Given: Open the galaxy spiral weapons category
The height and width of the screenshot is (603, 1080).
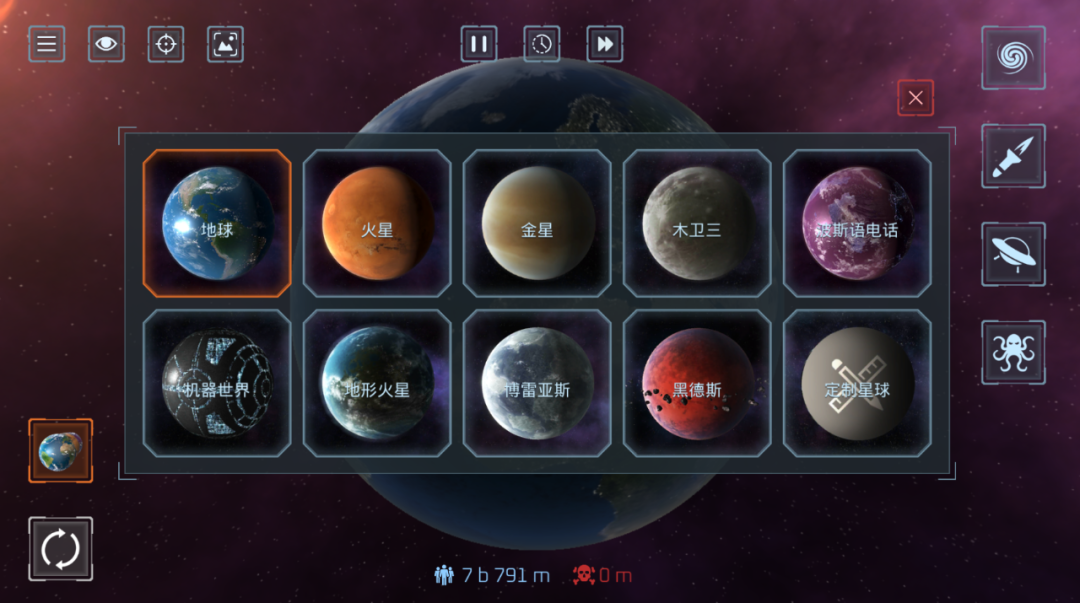Looking at the screenshot, I should [x=1013, y=58].
